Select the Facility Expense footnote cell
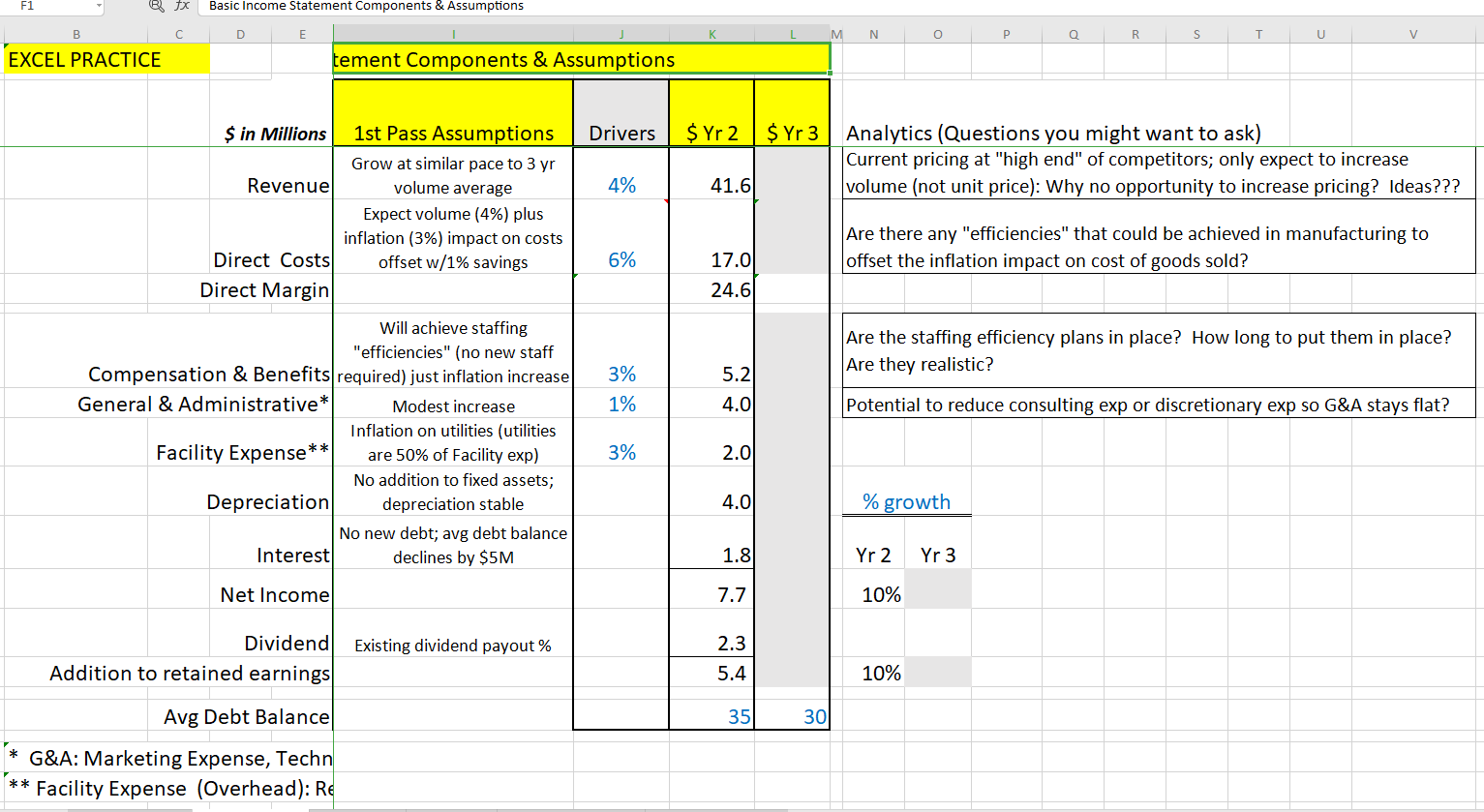The height and width of the screenshot is (812, 1484). (165, 788)
